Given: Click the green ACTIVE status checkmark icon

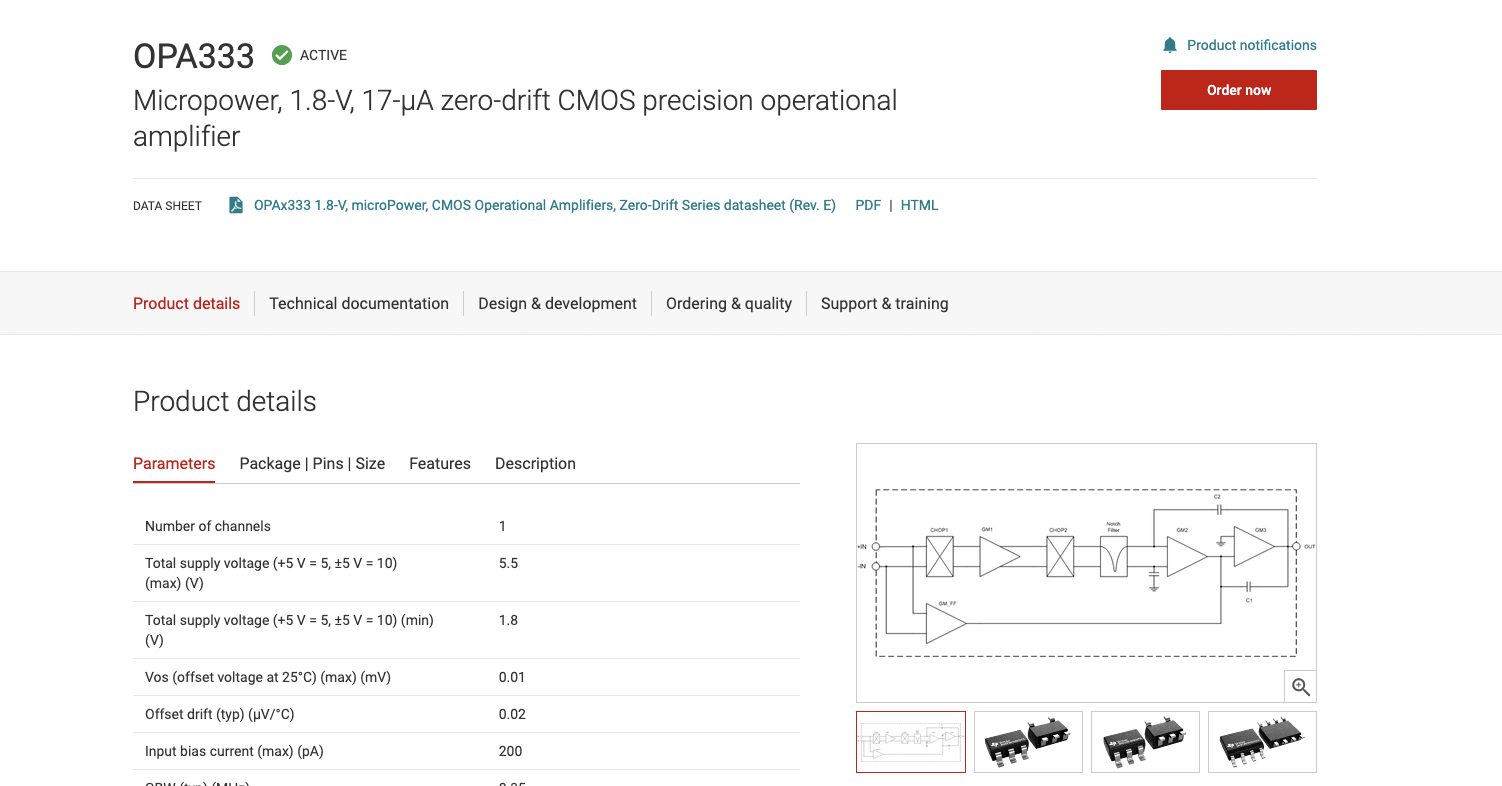Looking at the screenshot, I should tap(282, 55).
